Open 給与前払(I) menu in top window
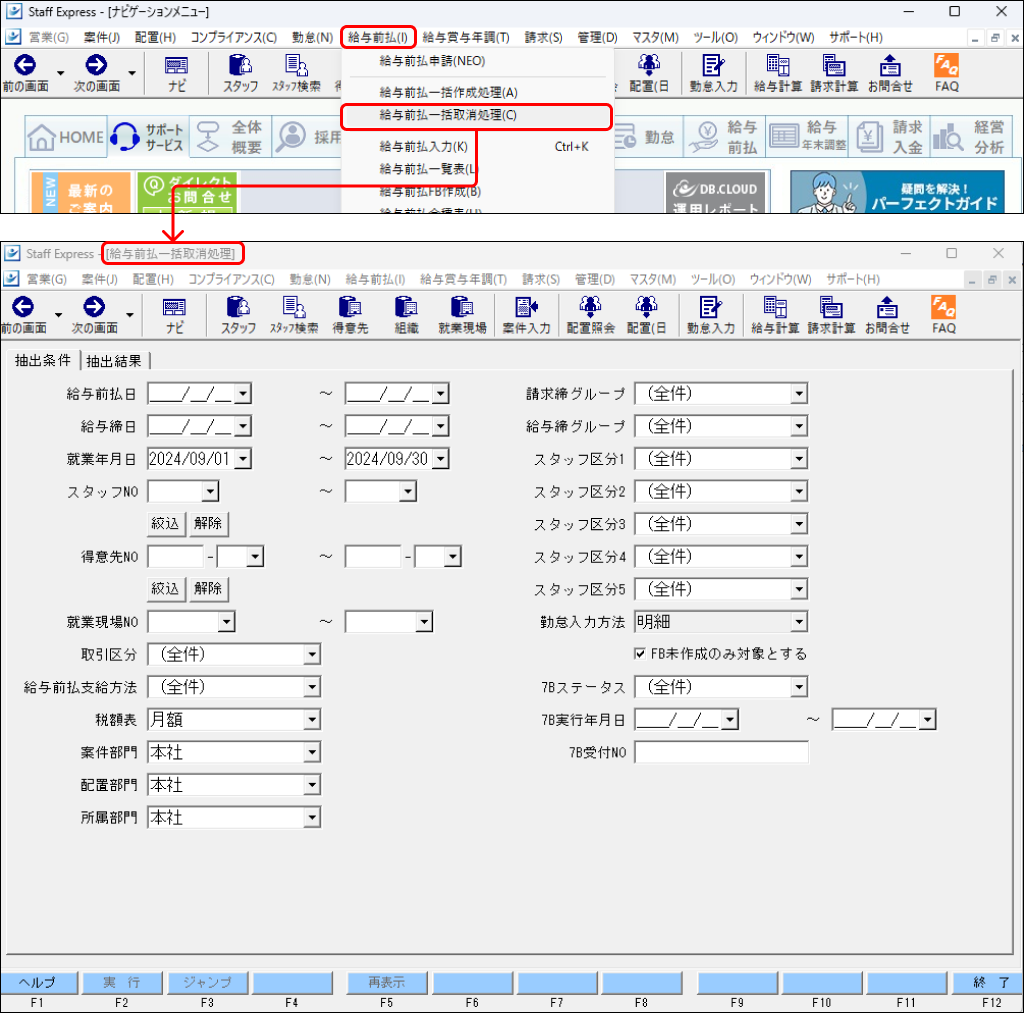Viewport: 1024px width, 1013px height. click(x=377, y=37)
